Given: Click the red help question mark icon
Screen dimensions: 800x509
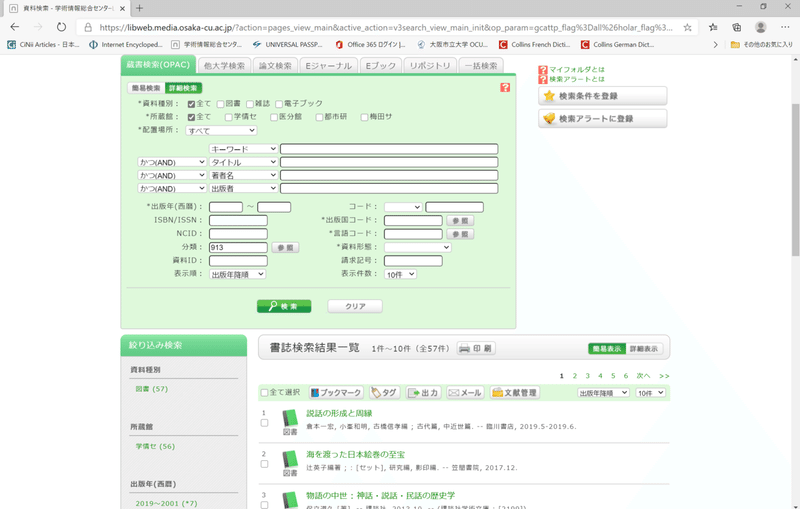Looking at the screenshot, I should [505, 88].
